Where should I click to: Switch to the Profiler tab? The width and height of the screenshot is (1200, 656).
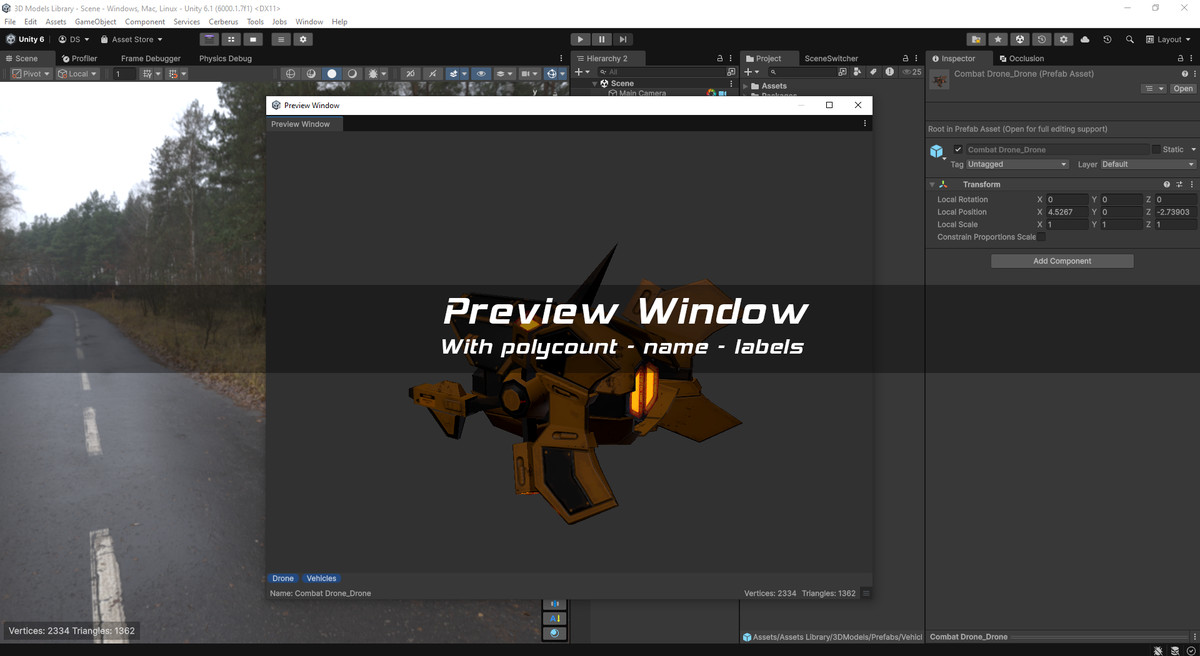[79, 59]
